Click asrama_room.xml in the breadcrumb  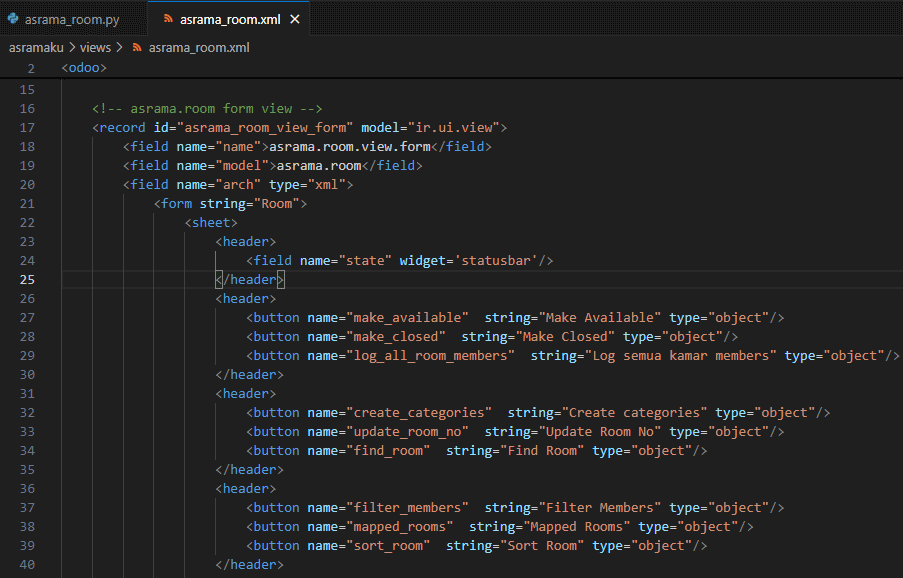(199, 48)
